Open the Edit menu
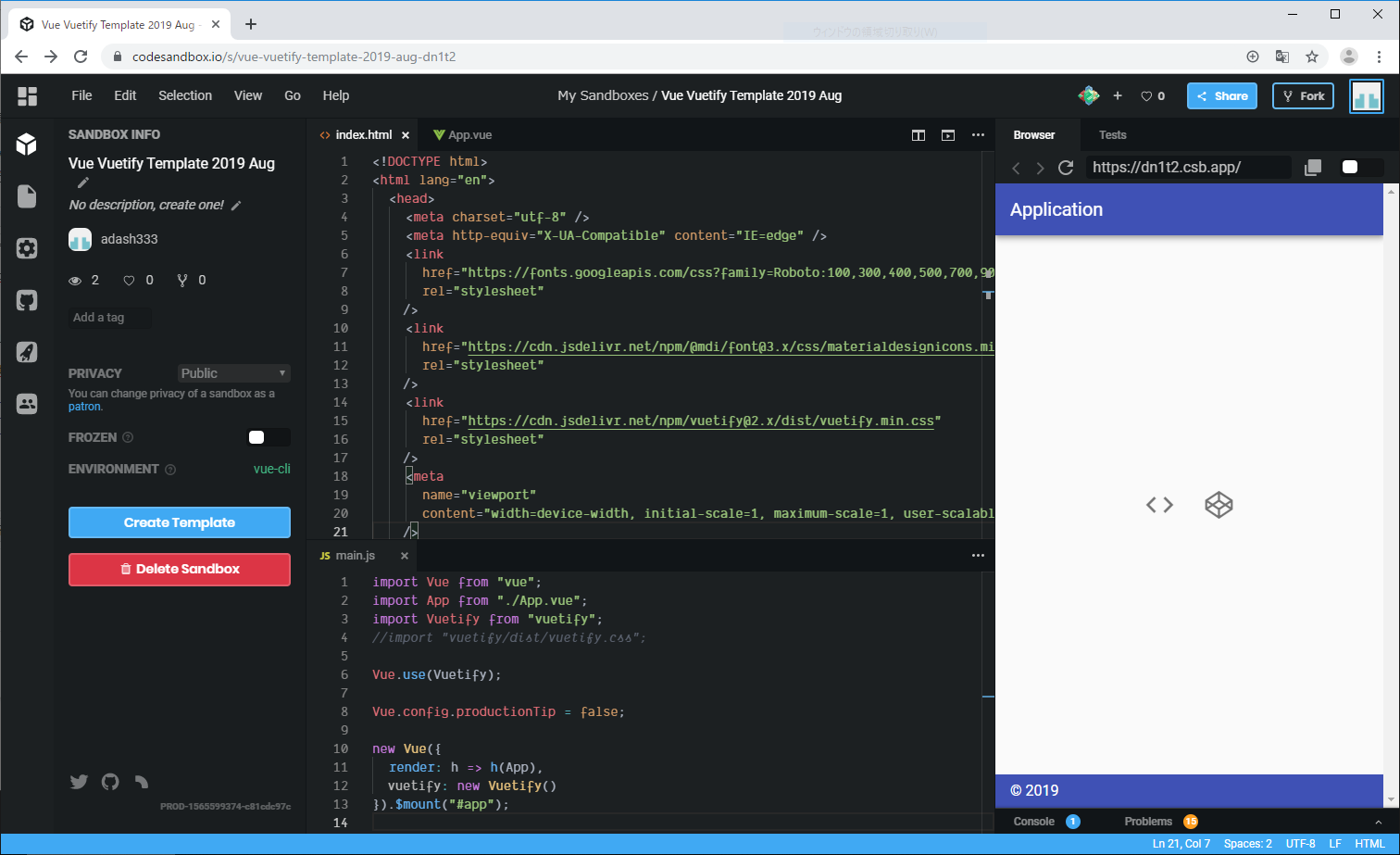 pos(125,95)
